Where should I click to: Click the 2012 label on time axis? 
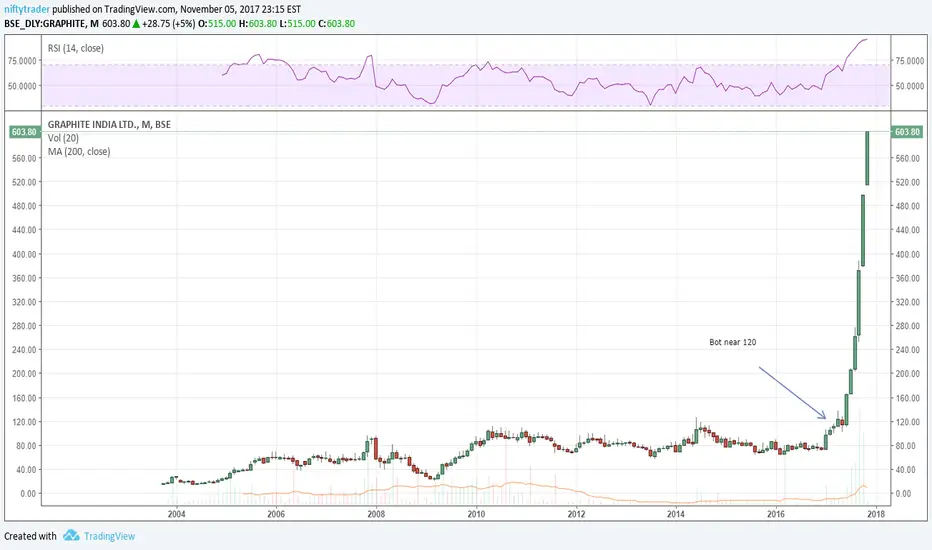coord(576,514)
